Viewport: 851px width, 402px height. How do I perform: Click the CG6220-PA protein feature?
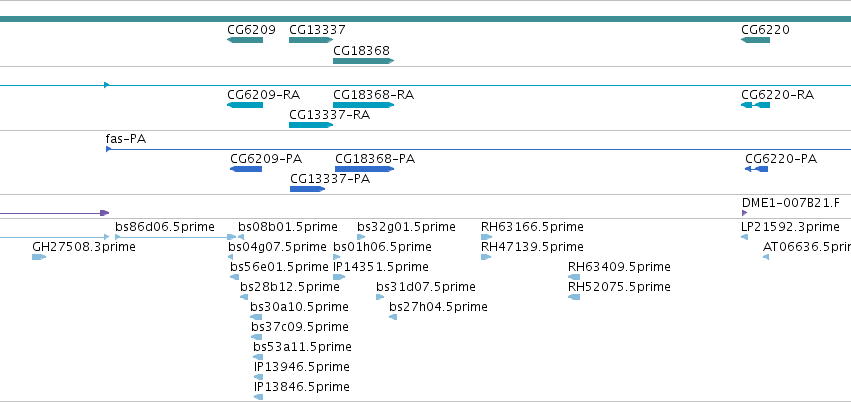[757, 169]
